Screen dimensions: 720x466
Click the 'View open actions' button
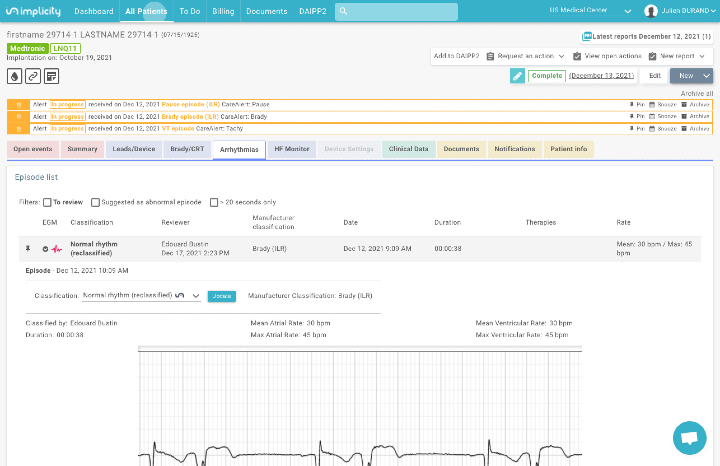[x=606, y=56]
